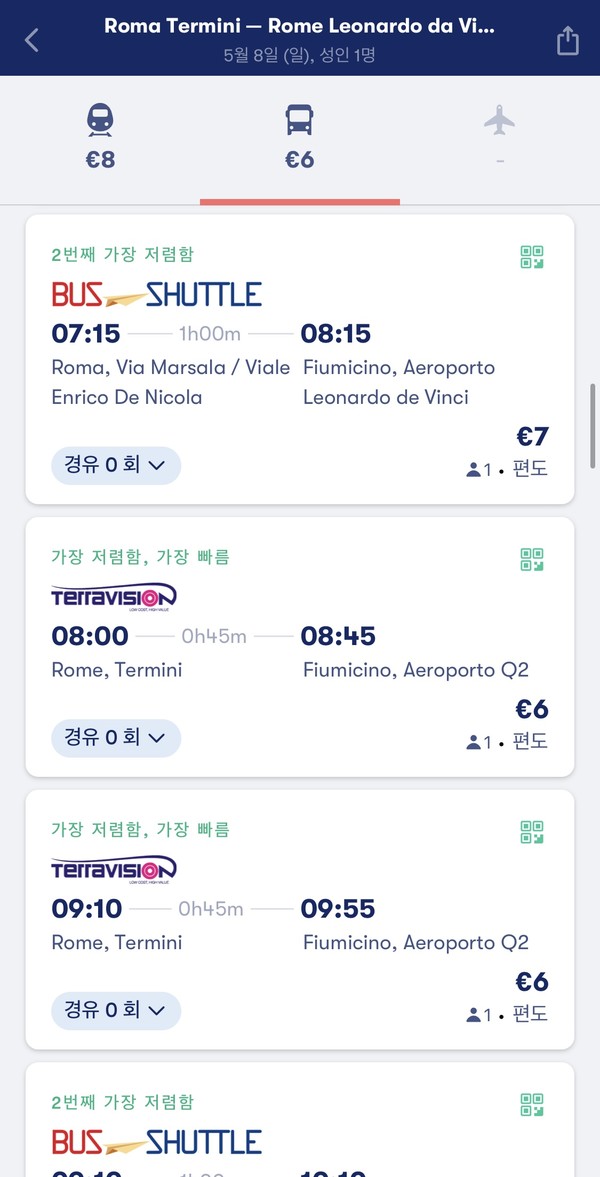
Task: Tap Bus Shuttle logo on 07:15 card
Action: (157, 294)
